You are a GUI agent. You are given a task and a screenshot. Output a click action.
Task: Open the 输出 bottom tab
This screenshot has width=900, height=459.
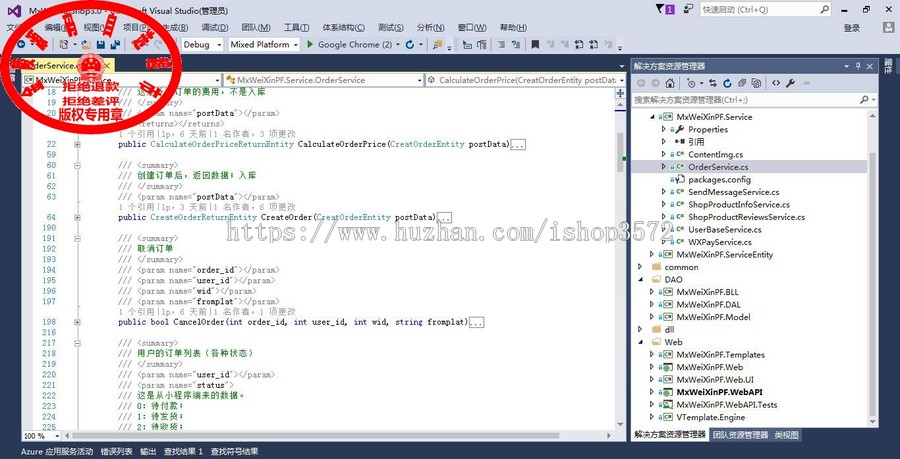tap(148, 452)
